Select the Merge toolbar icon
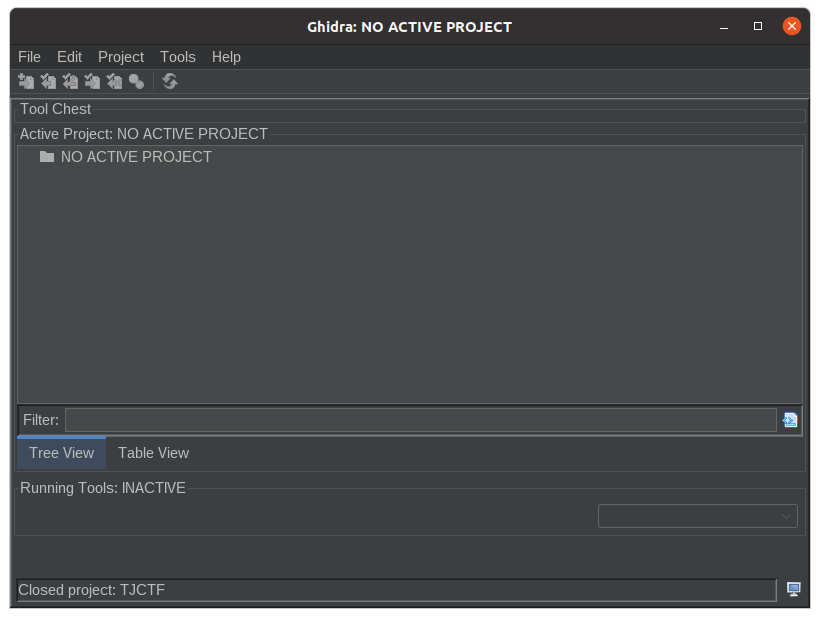The image size is (820, 618). coord(136,81)
